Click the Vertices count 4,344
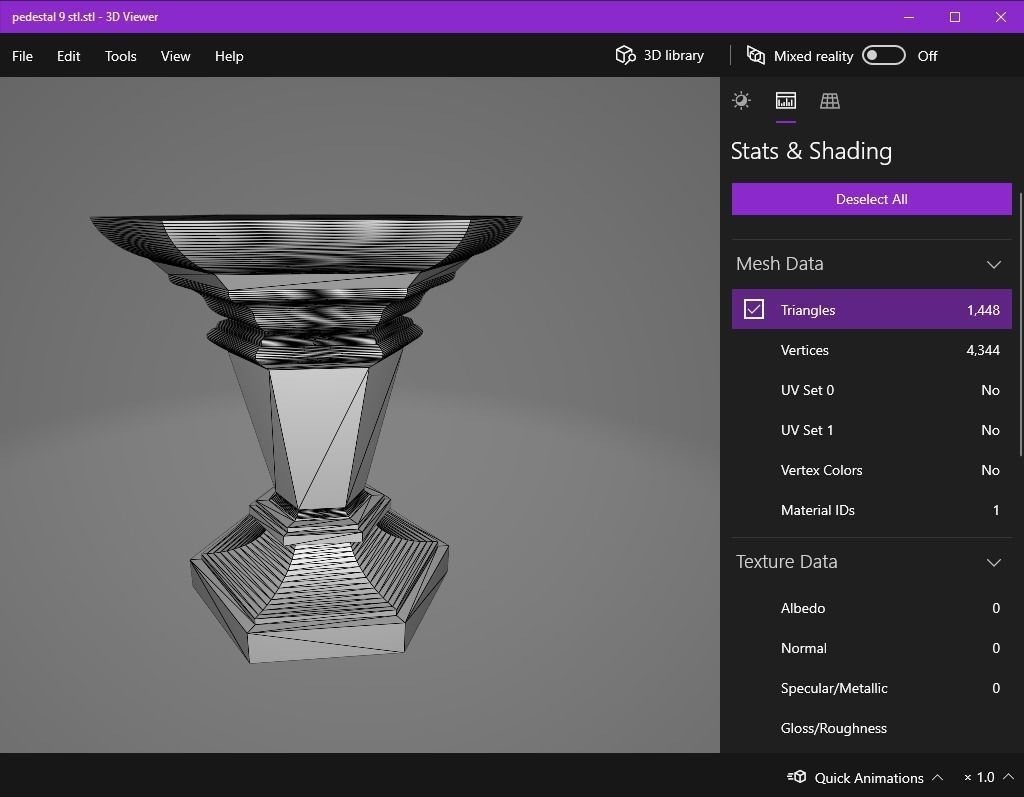The image size is (1024, 797). pyautogui.click(x=983, y=350)
